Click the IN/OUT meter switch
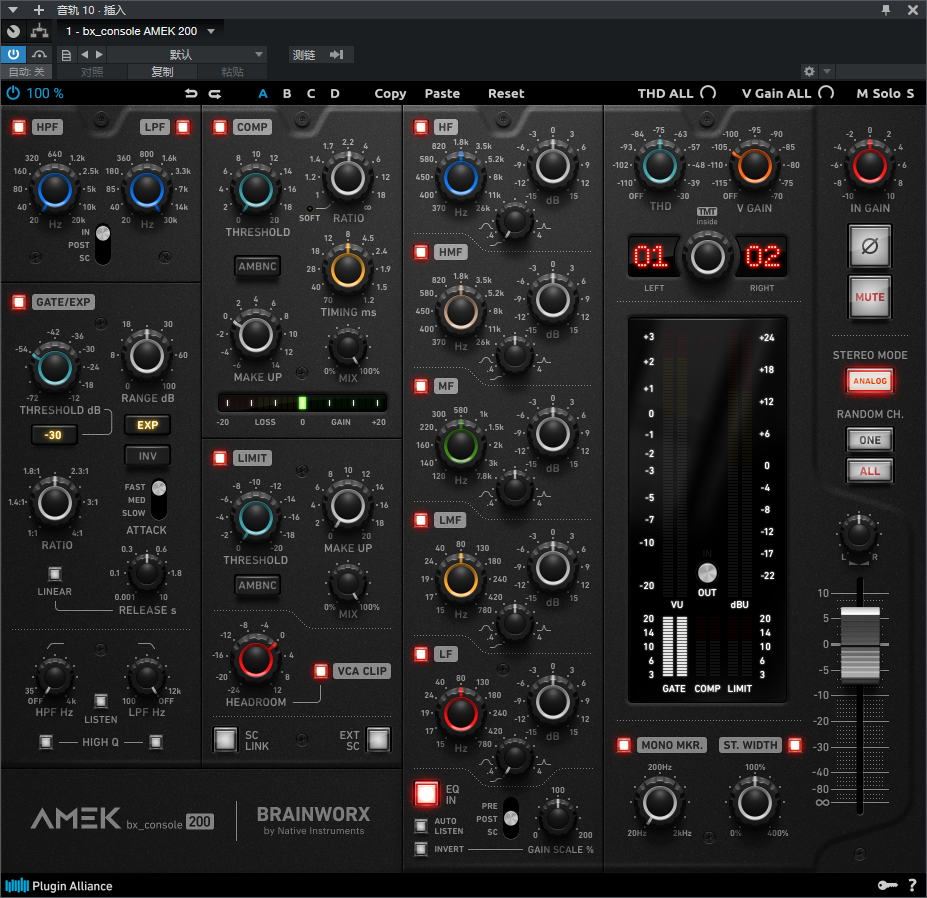This screenshot has height=898, width=927. [x=707, y=572]
